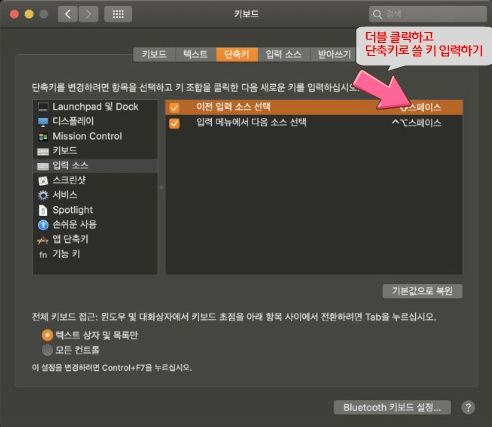Click the 앱 단축키 icon
This screenshot has height=427, width=492.
pyautogui.click(x=43, y=240)
